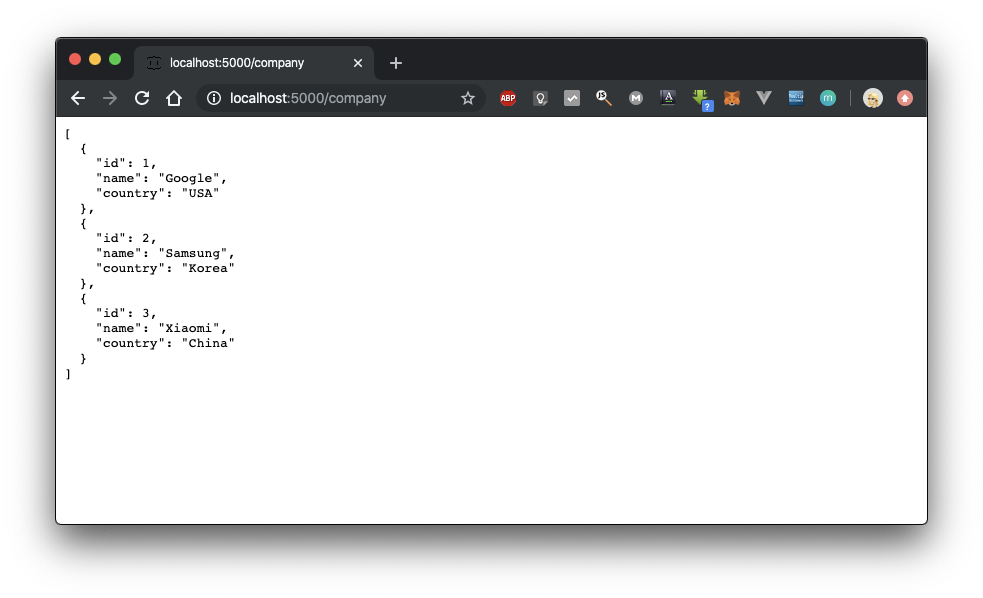This screenshot has height=598, width=983.
Task: Click the closing square bracket of the array
Action: pos(68,374)
